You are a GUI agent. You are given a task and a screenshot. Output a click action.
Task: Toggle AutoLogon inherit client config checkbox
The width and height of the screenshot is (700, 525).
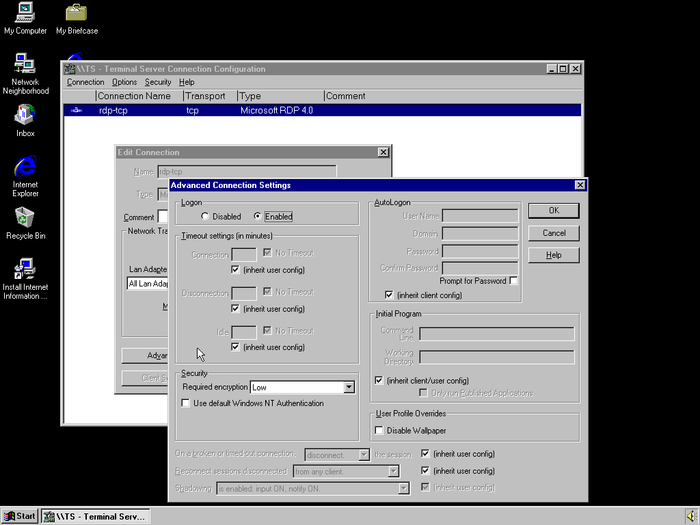390,295
